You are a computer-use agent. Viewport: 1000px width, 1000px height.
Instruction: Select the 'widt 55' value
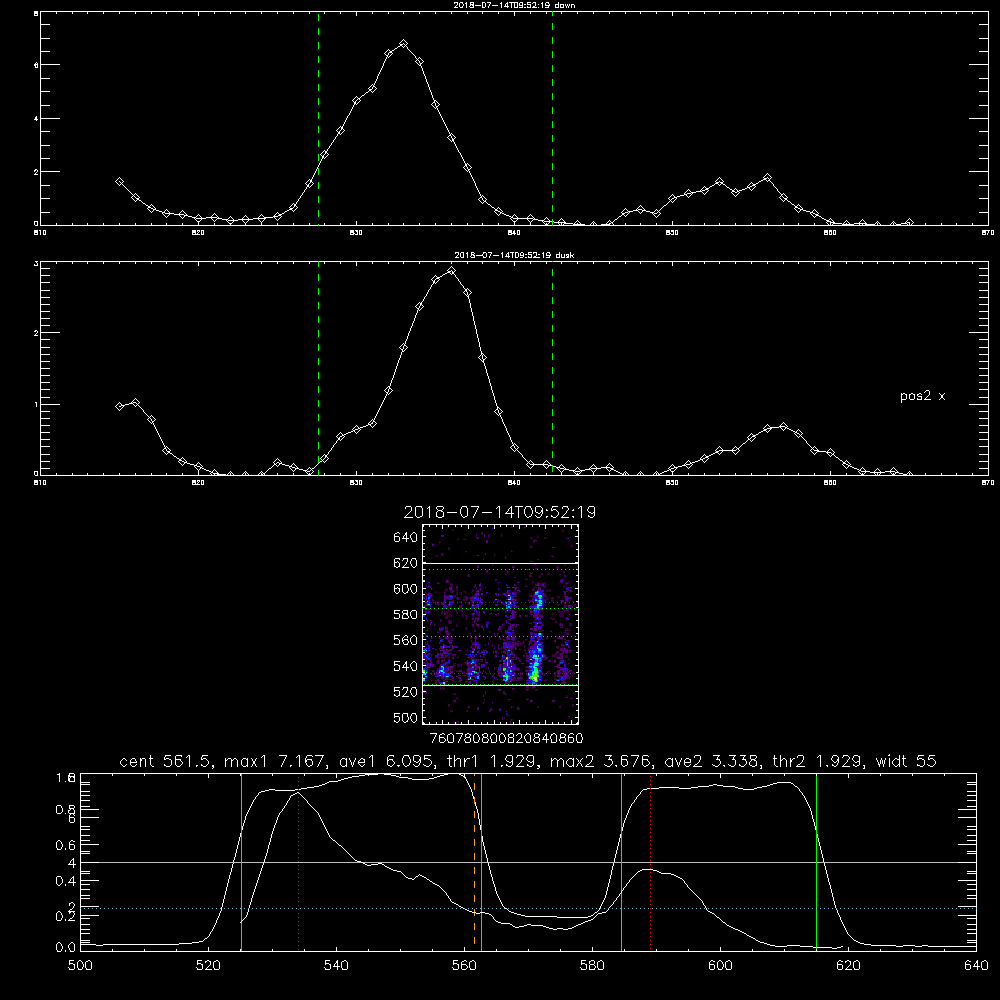tap(906, 761)
